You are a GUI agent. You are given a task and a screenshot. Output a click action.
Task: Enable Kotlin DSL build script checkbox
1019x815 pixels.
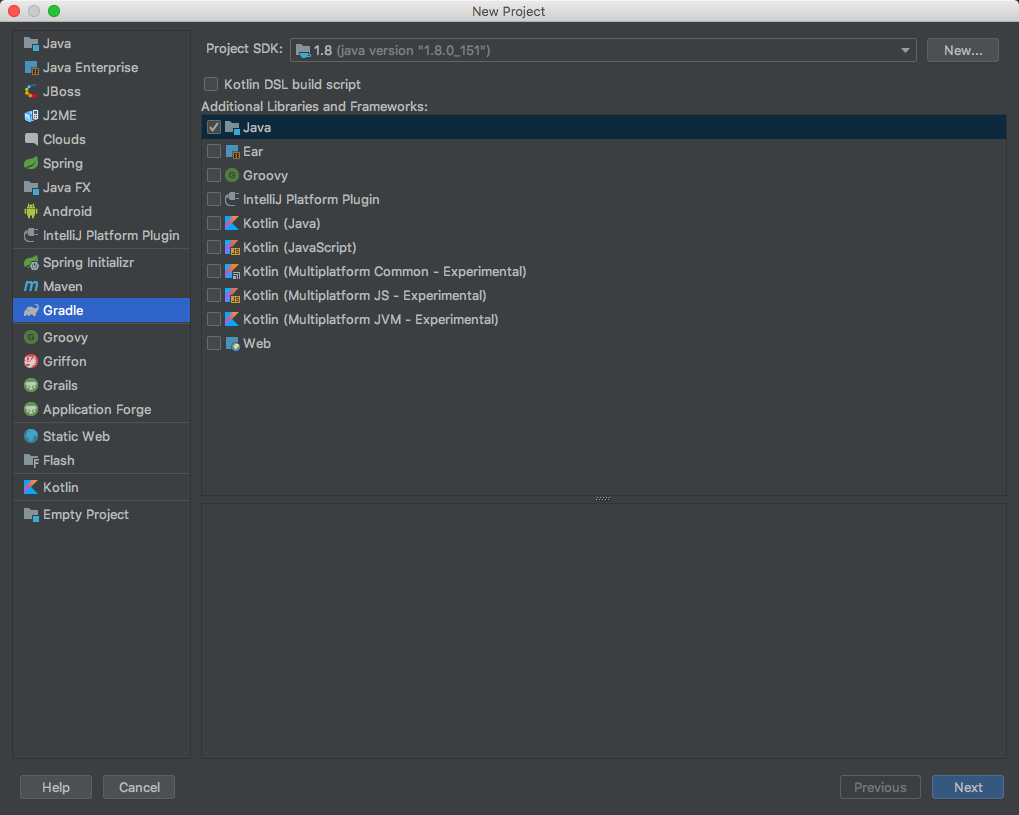tap(211, 84)
